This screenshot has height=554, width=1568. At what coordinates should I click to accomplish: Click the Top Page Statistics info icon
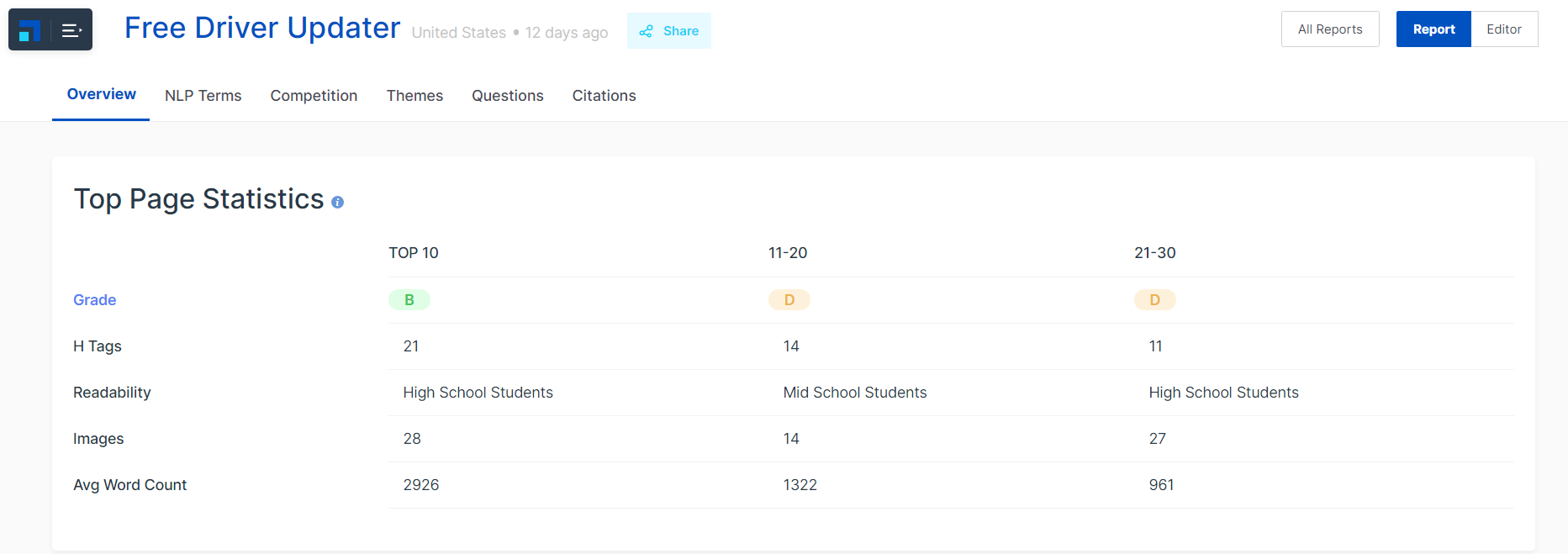(337, 203)
